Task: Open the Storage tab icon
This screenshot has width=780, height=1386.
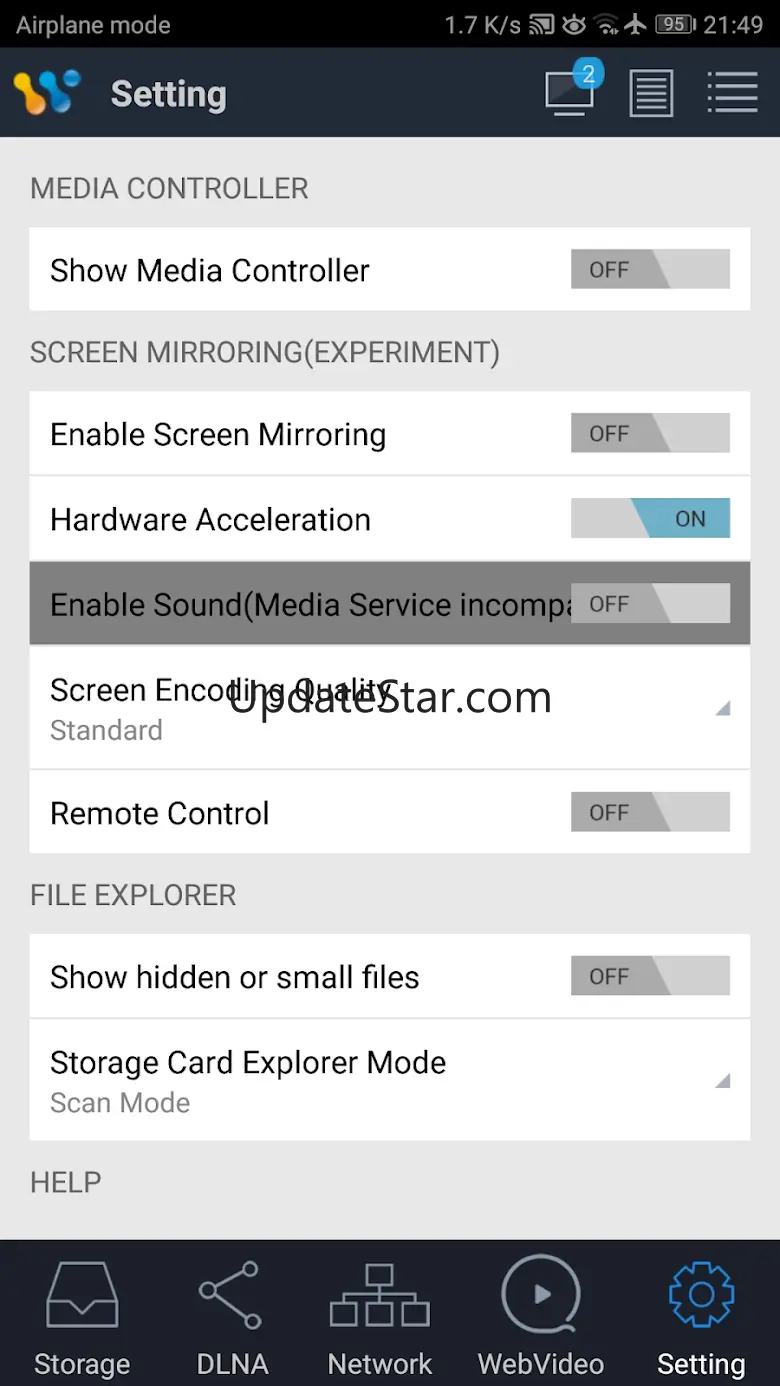Action: pyautogui.click(x=82, y=1295)
